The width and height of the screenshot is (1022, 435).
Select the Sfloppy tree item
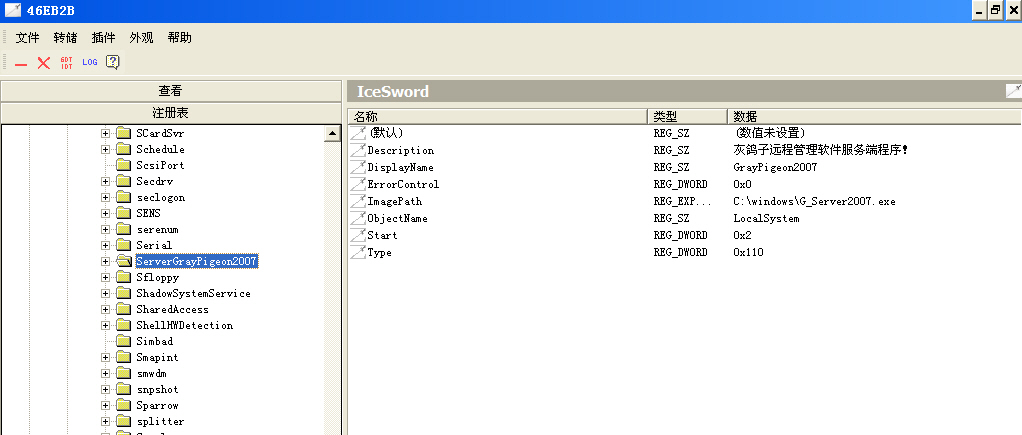(157, 277)
